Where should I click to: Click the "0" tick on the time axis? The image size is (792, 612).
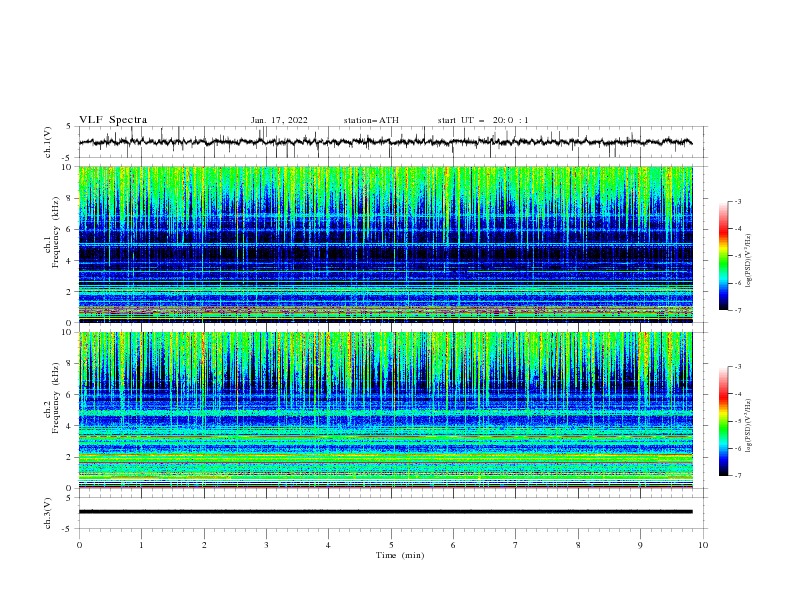[x=79, y=545]
